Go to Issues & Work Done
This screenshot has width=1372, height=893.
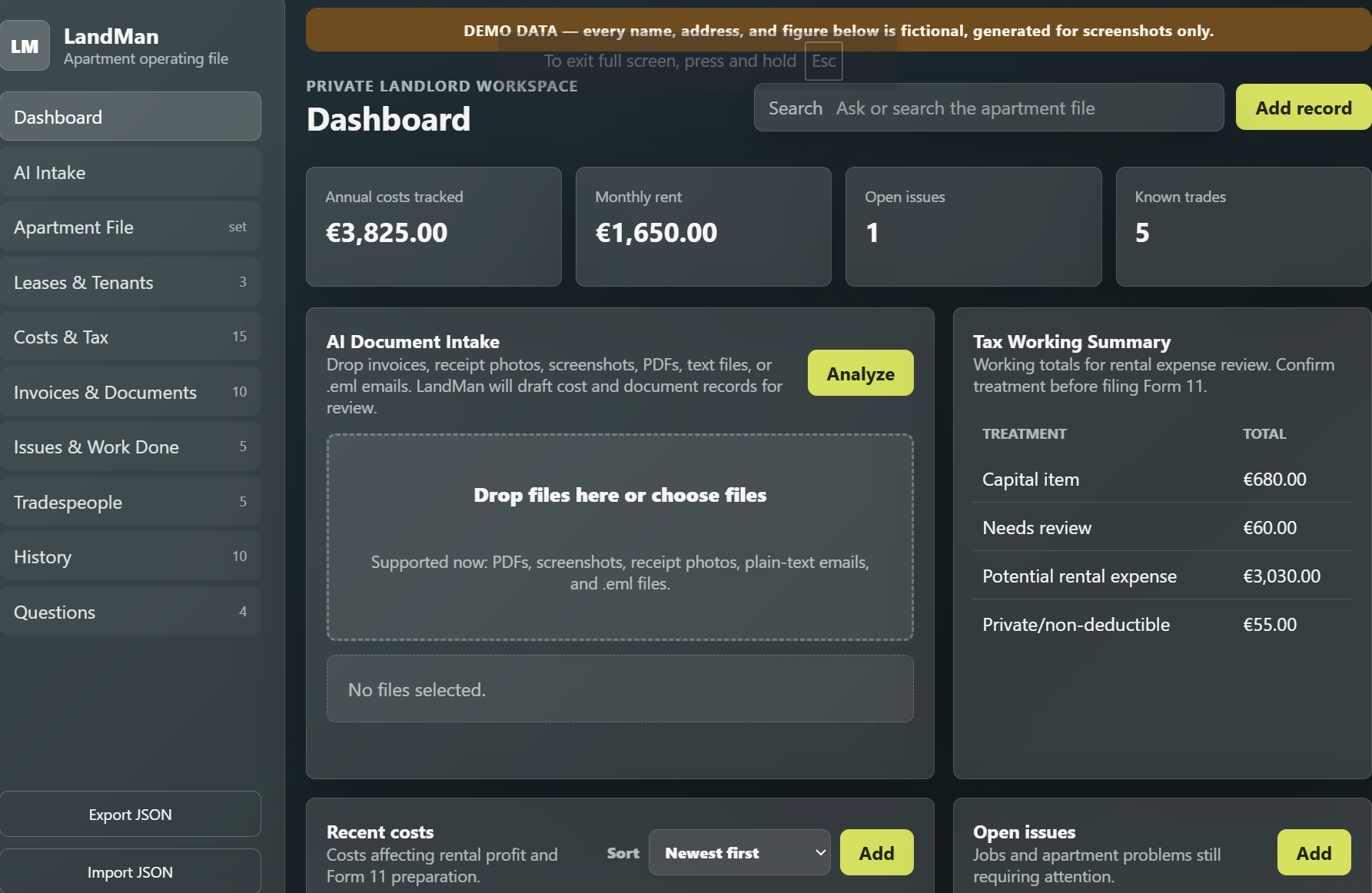(x=131, y=446)
